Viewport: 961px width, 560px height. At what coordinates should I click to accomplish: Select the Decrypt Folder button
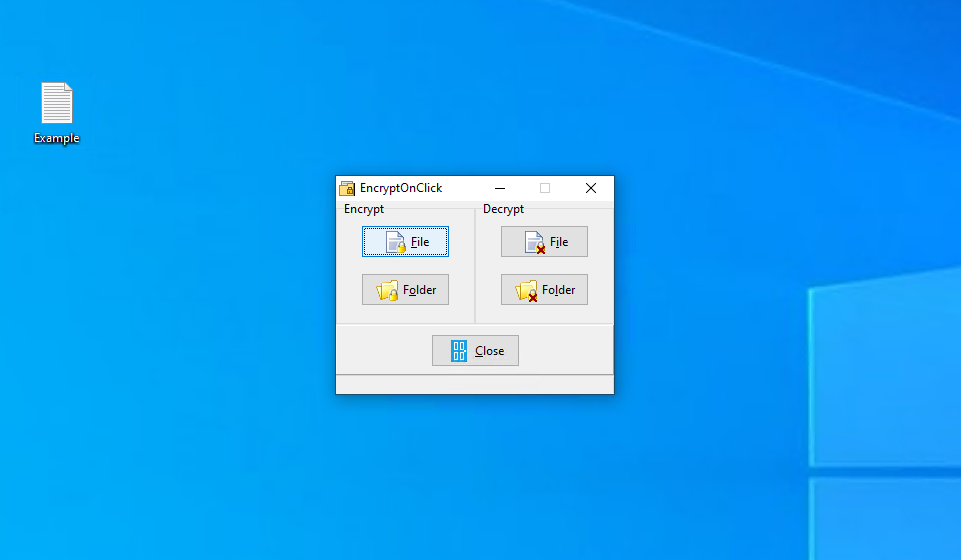pyautogui.click(x=544, y=289)
